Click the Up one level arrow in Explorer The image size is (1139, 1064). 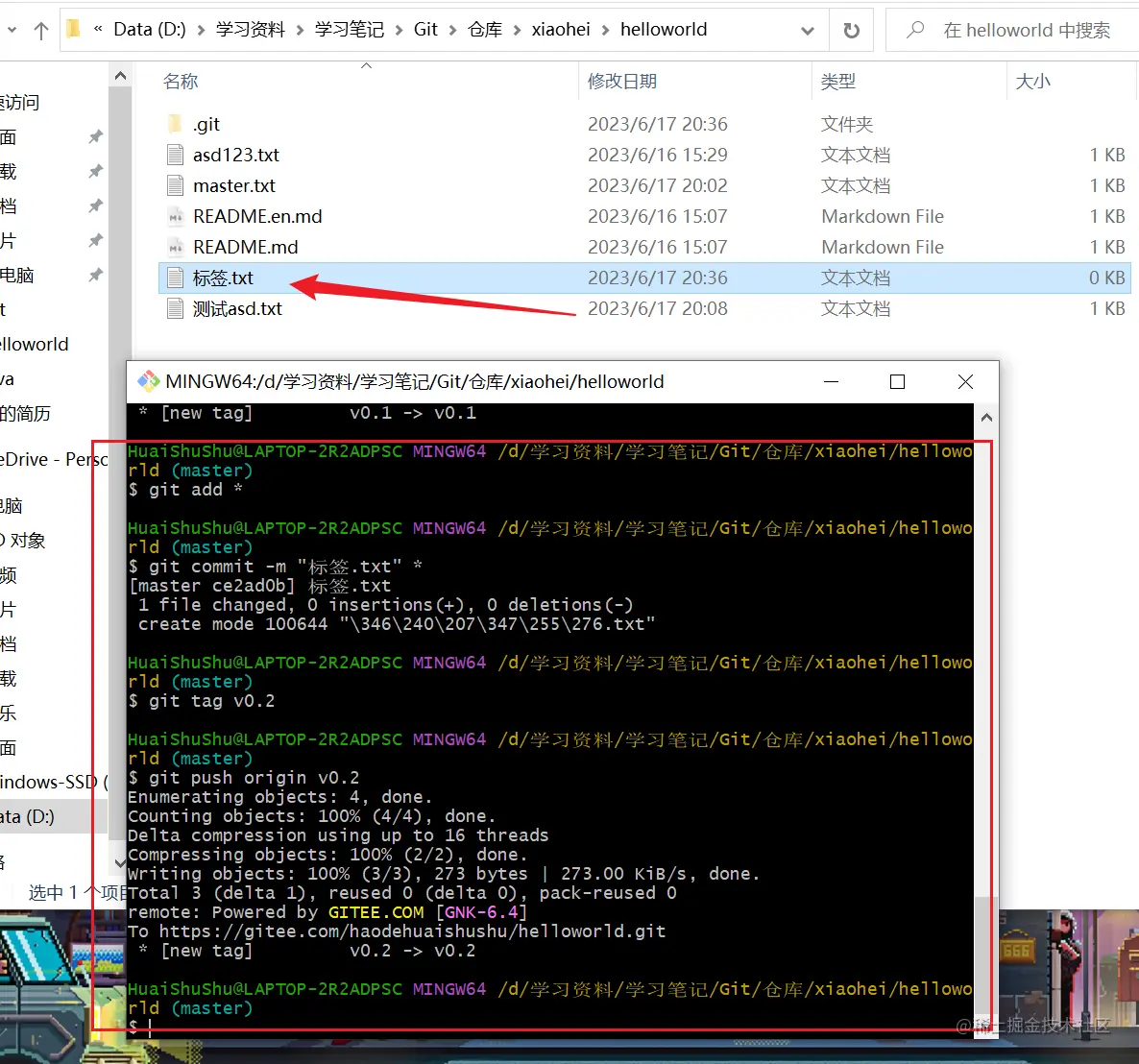click(x=41, y=31)
